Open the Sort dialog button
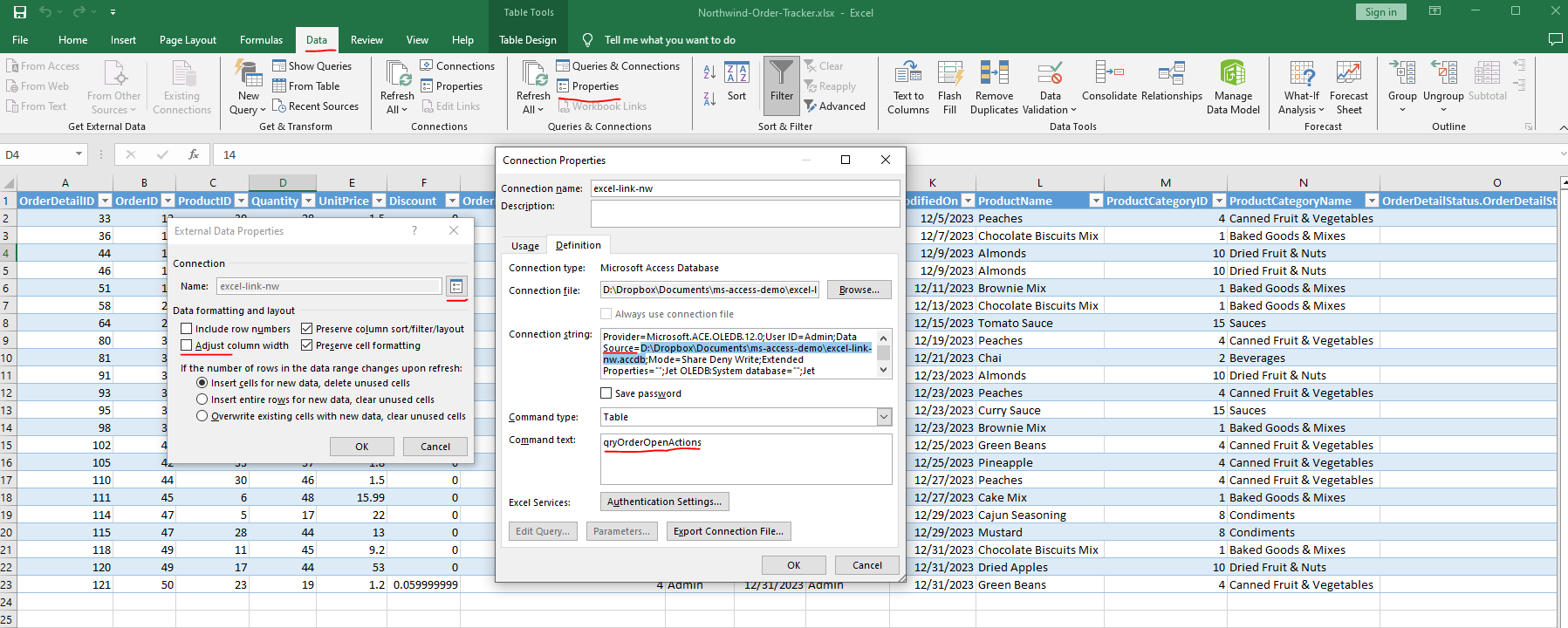Viewport: 1568px width, 628px height. pos(737,82)
